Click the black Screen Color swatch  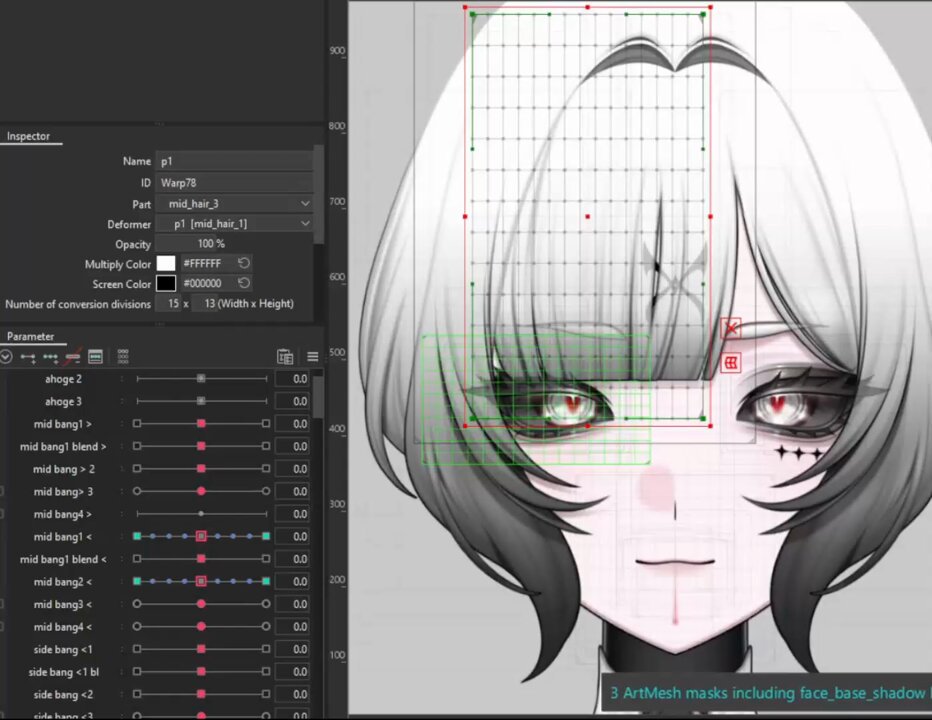pyautogui.click(x=166, y=284)
